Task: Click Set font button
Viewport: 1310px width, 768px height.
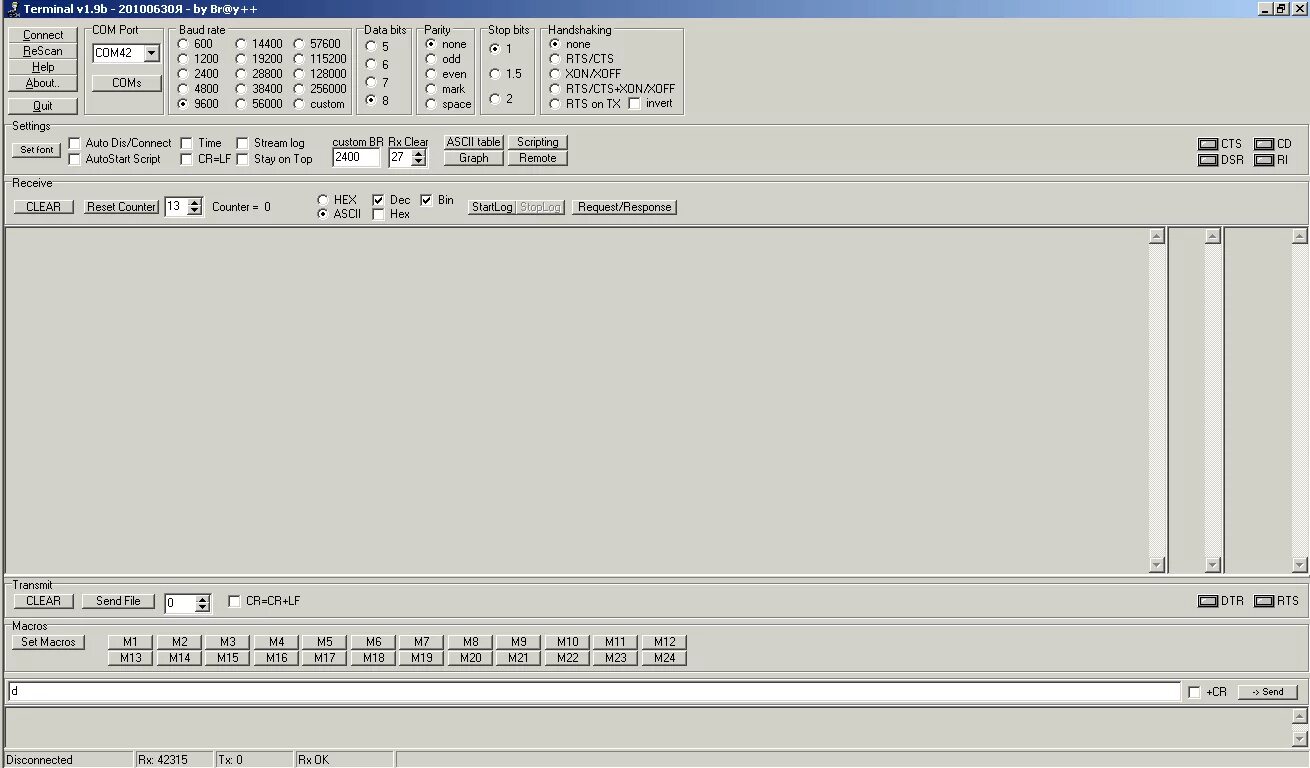Action: (x=37, y=150)
